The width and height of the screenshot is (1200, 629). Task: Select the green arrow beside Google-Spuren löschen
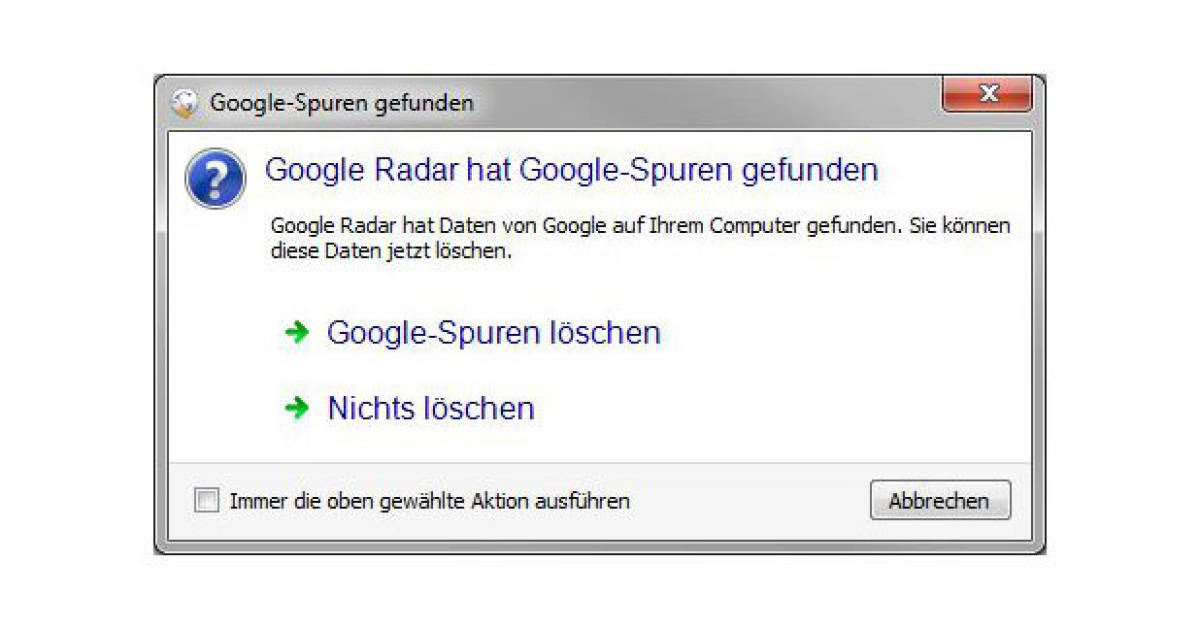click(296, 332)
